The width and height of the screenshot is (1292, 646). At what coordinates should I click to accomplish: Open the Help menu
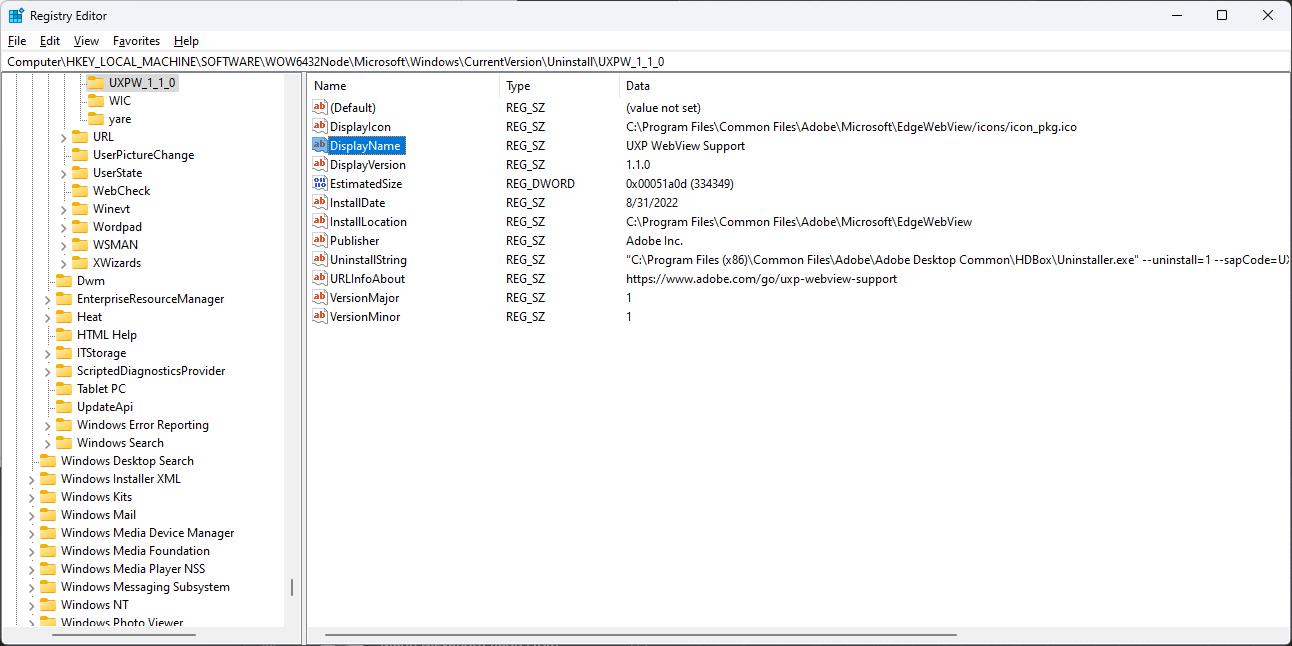186,41
